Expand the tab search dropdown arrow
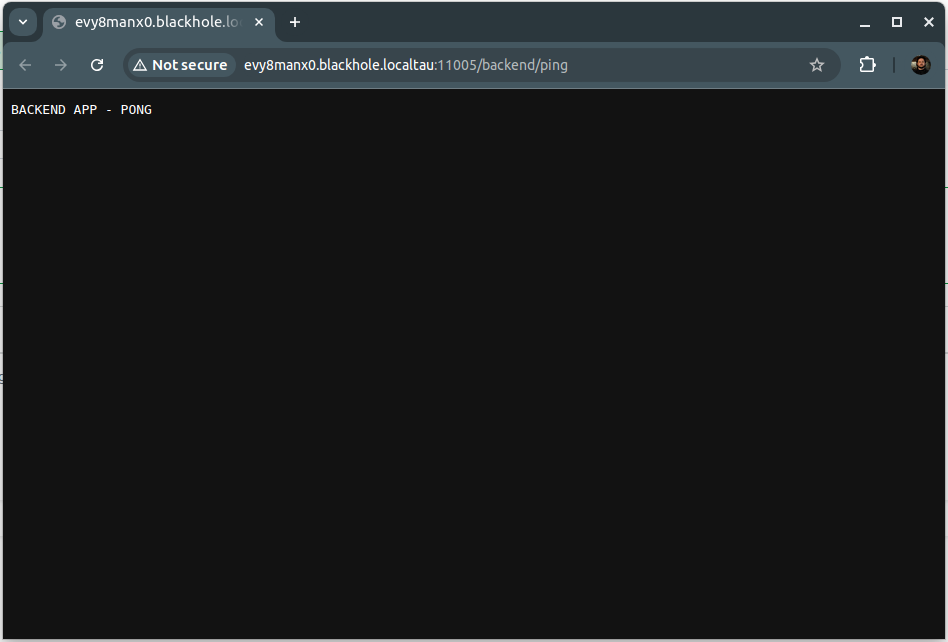The width and height of the screenshot is (948, 642). 22,22
